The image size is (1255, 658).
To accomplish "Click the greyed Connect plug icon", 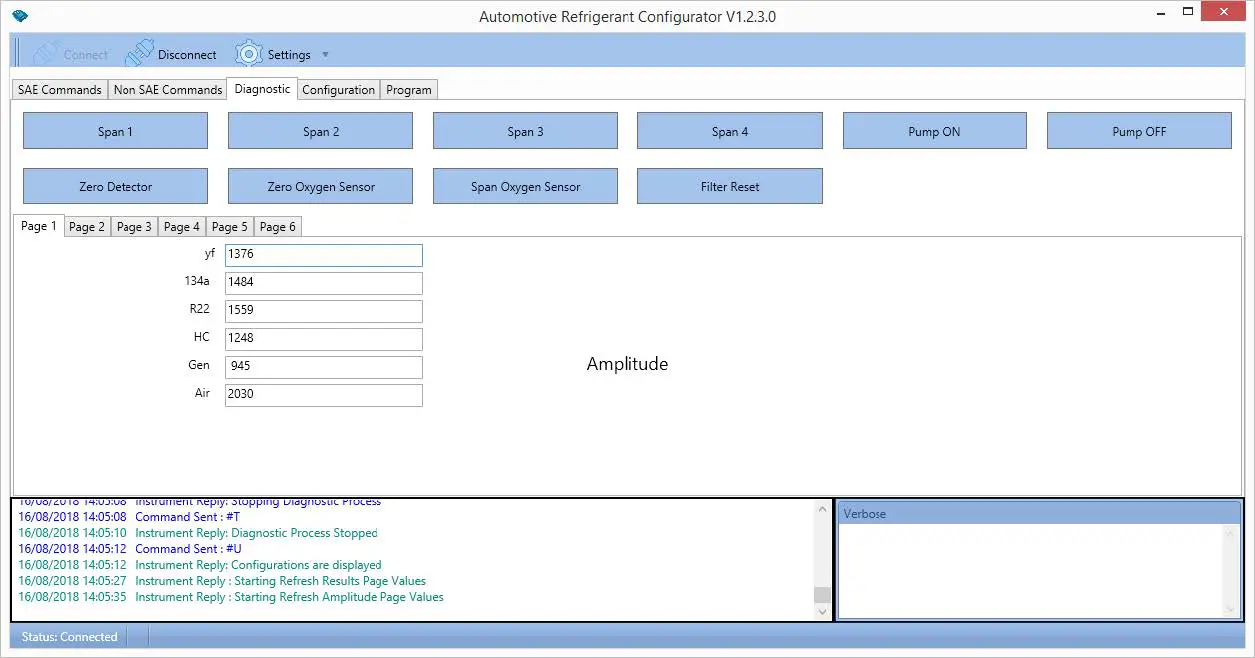I will (45, 54).
